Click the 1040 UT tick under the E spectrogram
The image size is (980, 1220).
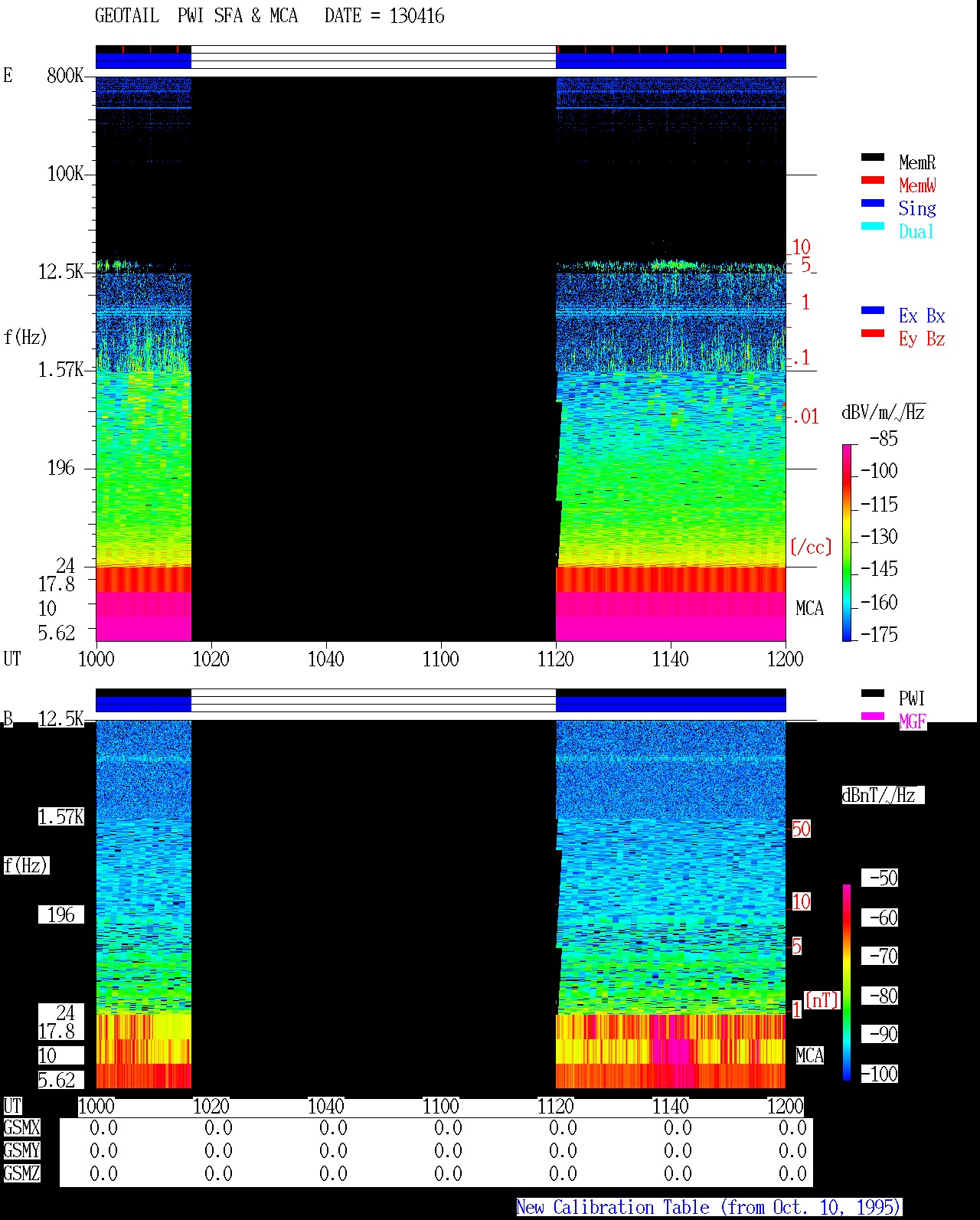[326, 659]
